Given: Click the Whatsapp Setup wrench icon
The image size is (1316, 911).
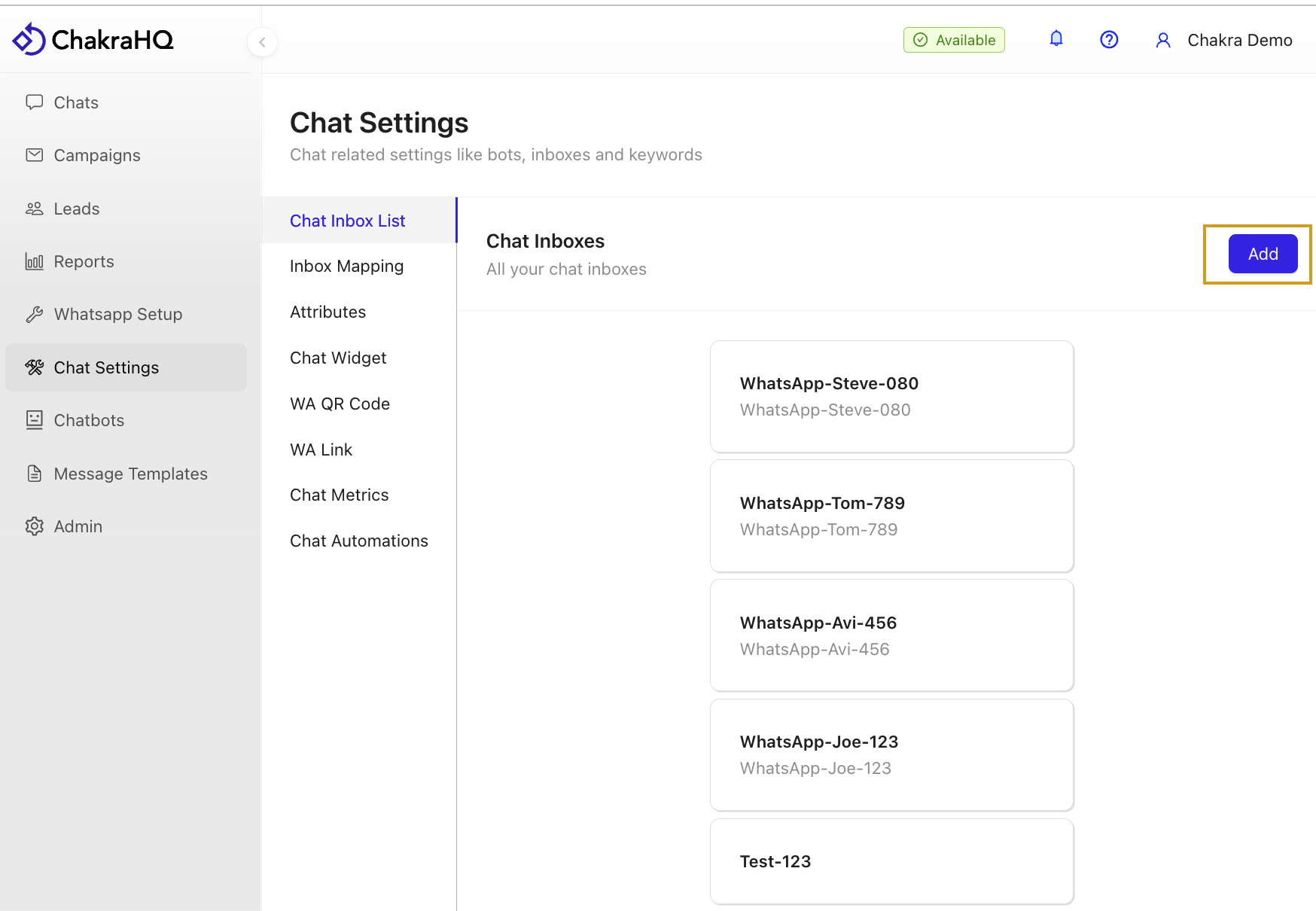Looking at the screenshot, I should point(35,314).
